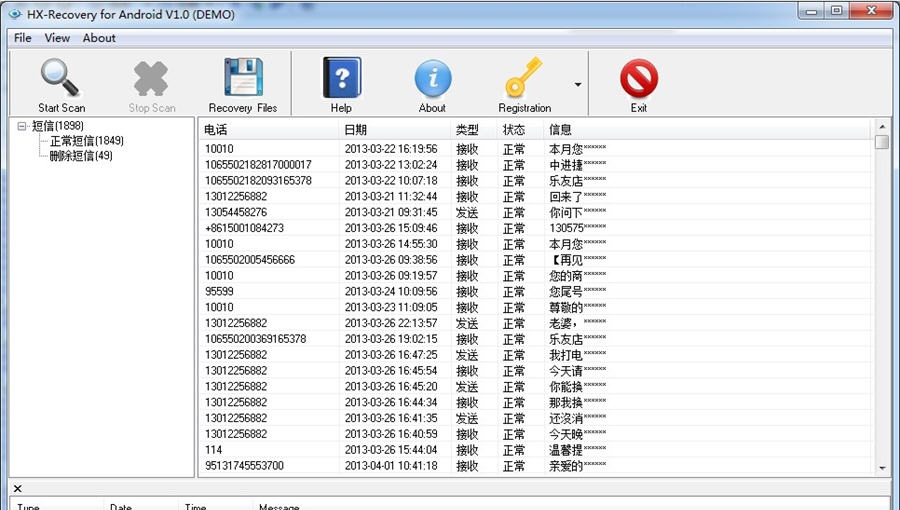The width and height of the screenshot is (900, 510).
Task: Sort by the 日期 column header
Action: (395, 130)
